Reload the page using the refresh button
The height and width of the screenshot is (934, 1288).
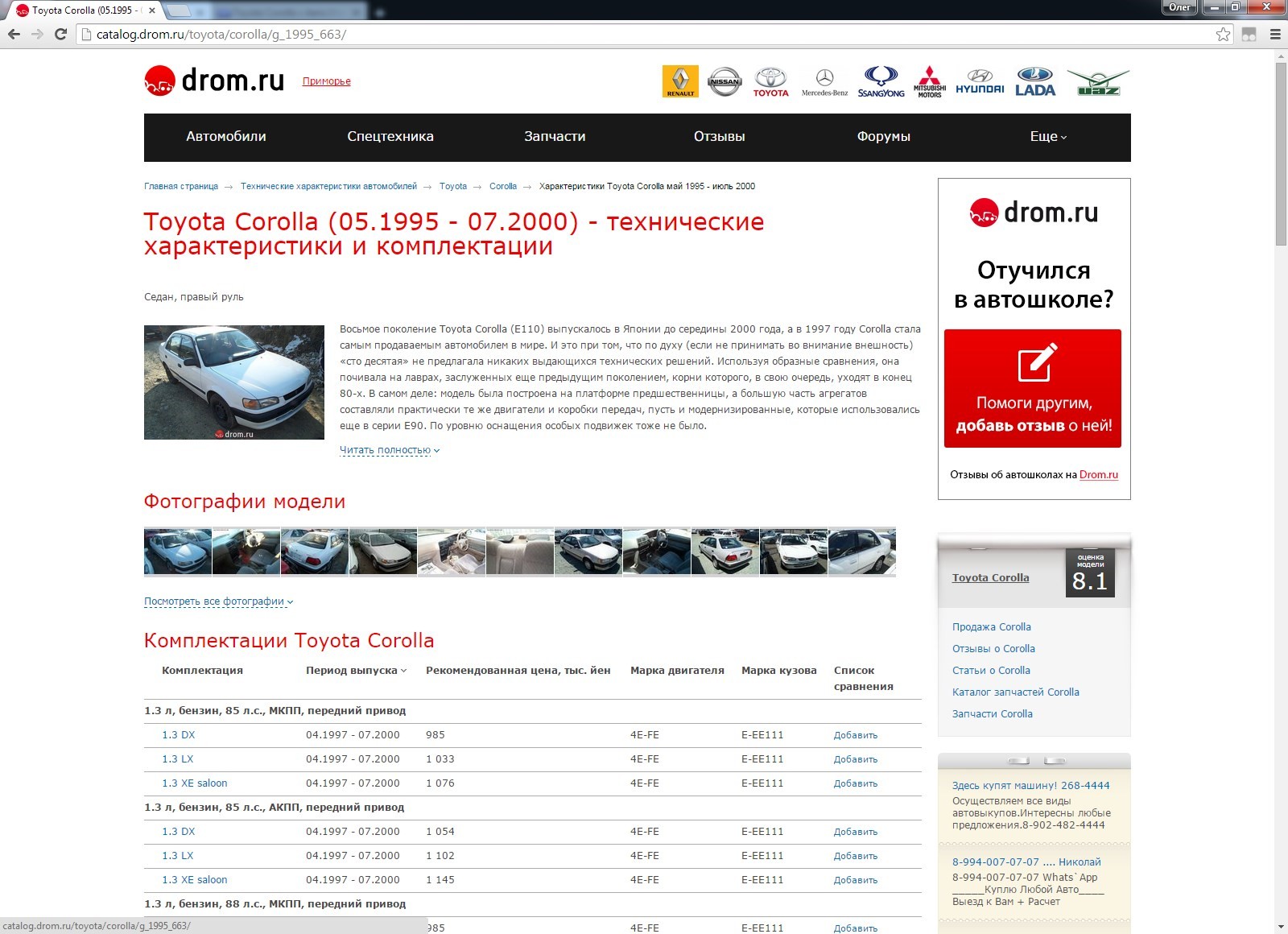tap(60, 34)
